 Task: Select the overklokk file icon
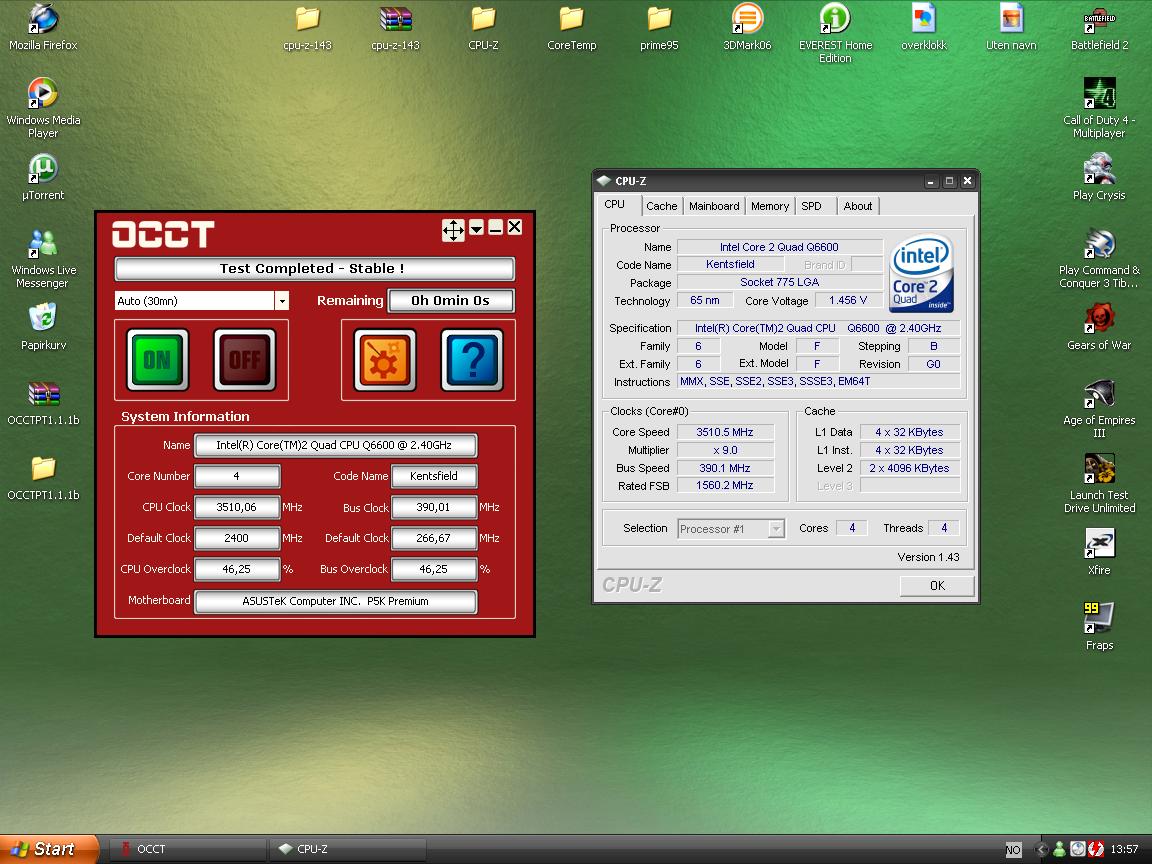pyautogui.click(x=924, y=27)
